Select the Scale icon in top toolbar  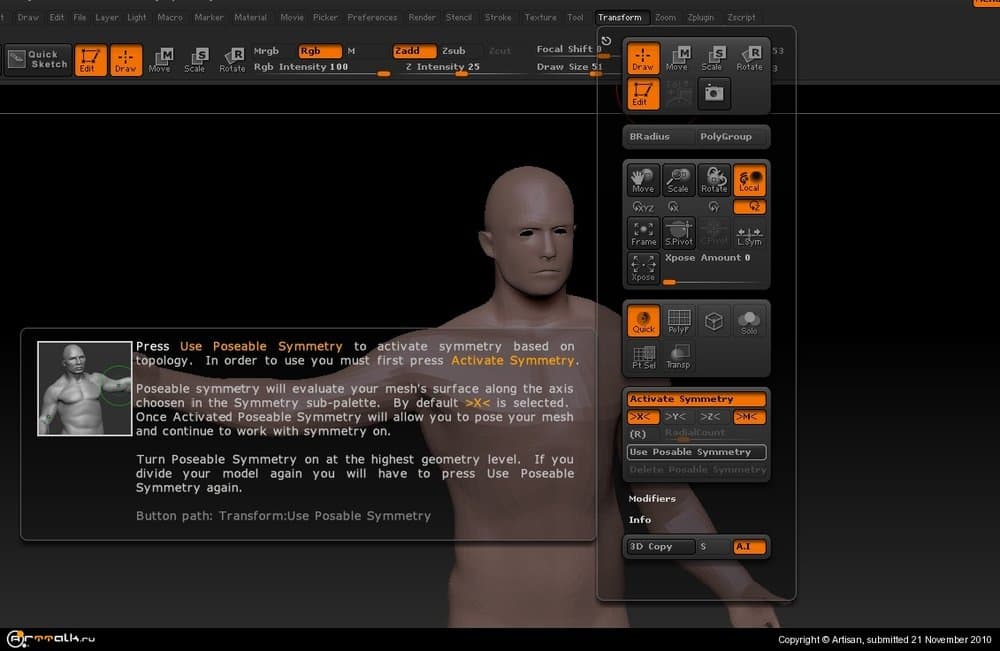(195, 60)
